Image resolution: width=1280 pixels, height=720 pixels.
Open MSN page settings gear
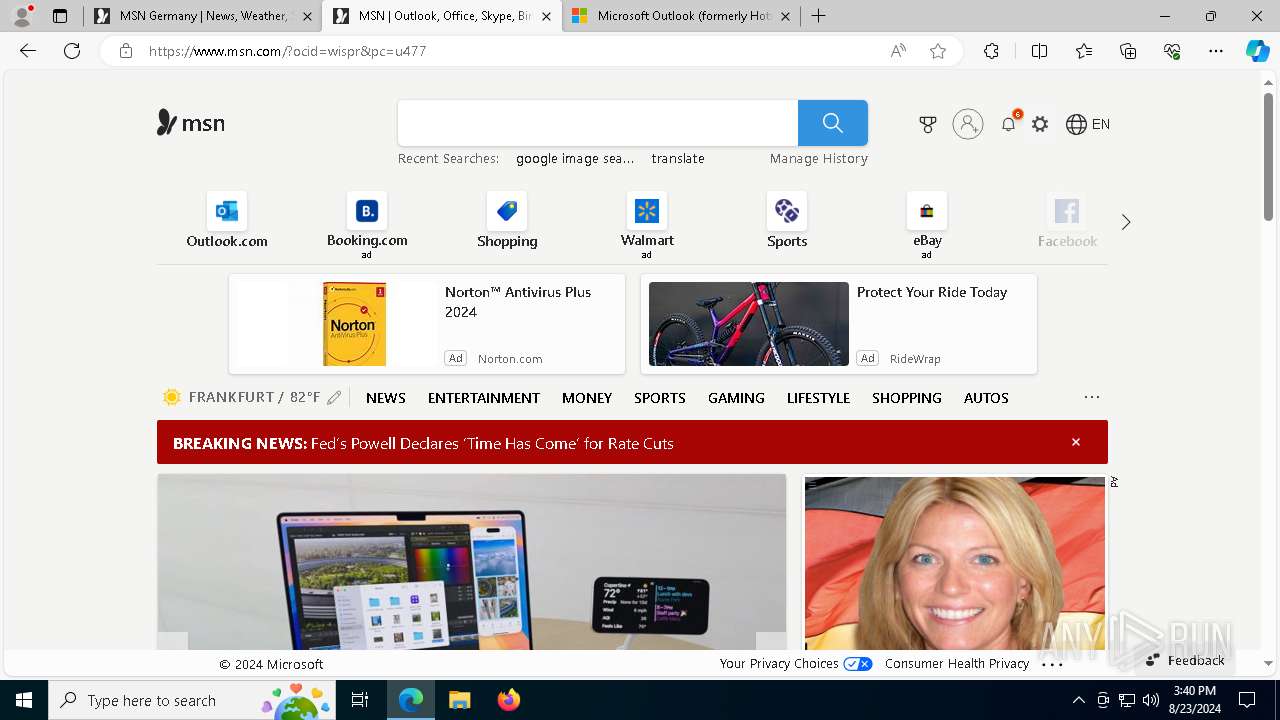pyautogui.click(x=1040, y=124)
